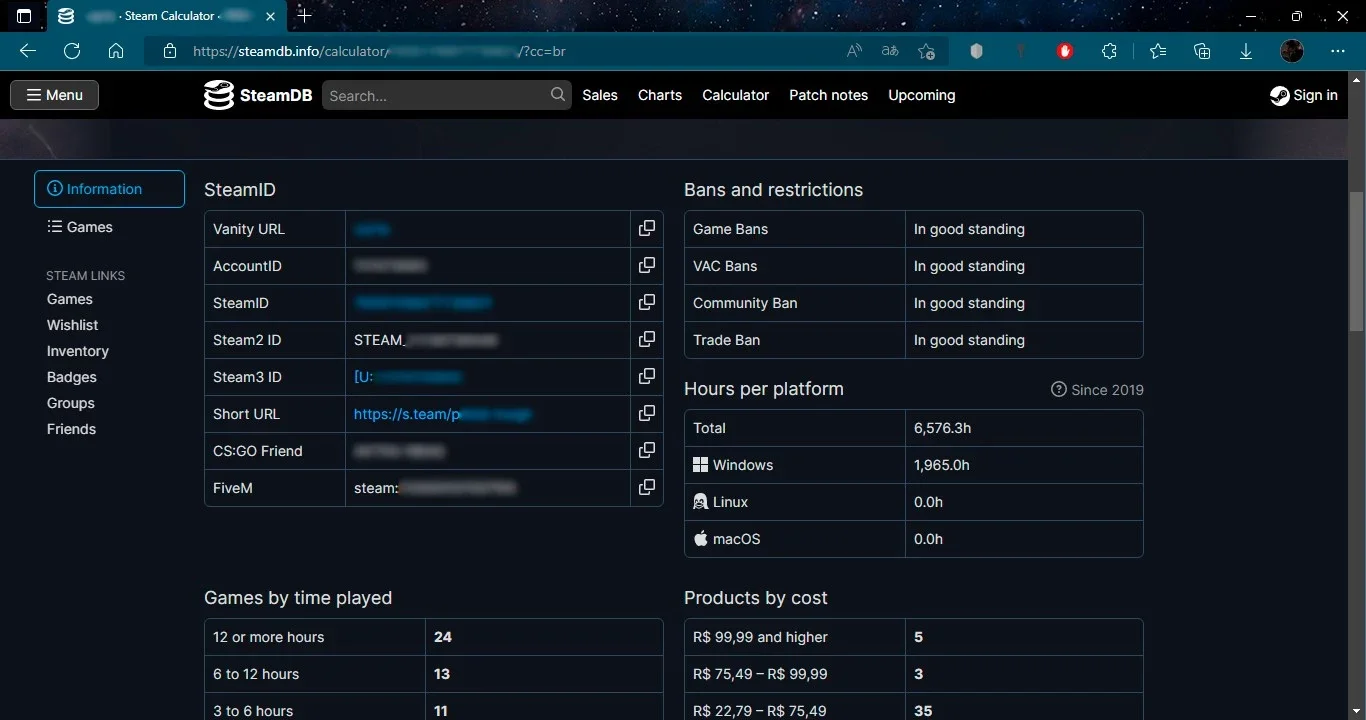Select total hours value 6,576.3h
Screen dimensions: 1366x720
[x=942, y=428]
